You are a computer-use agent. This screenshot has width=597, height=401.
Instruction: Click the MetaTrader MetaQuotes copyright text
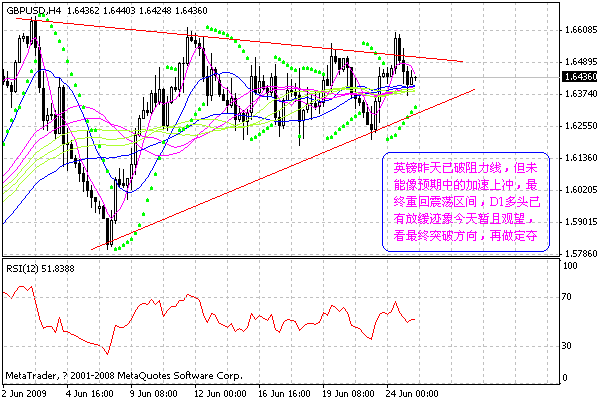124,376
